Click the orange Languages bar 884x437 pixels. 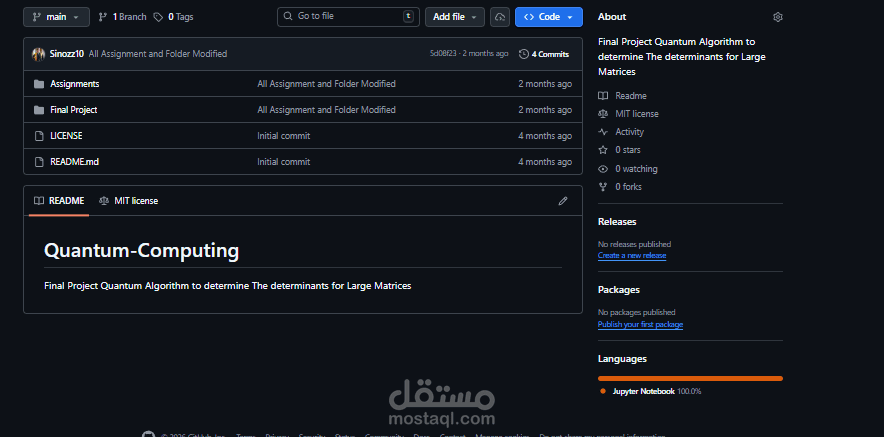click(x=690, y=378)
